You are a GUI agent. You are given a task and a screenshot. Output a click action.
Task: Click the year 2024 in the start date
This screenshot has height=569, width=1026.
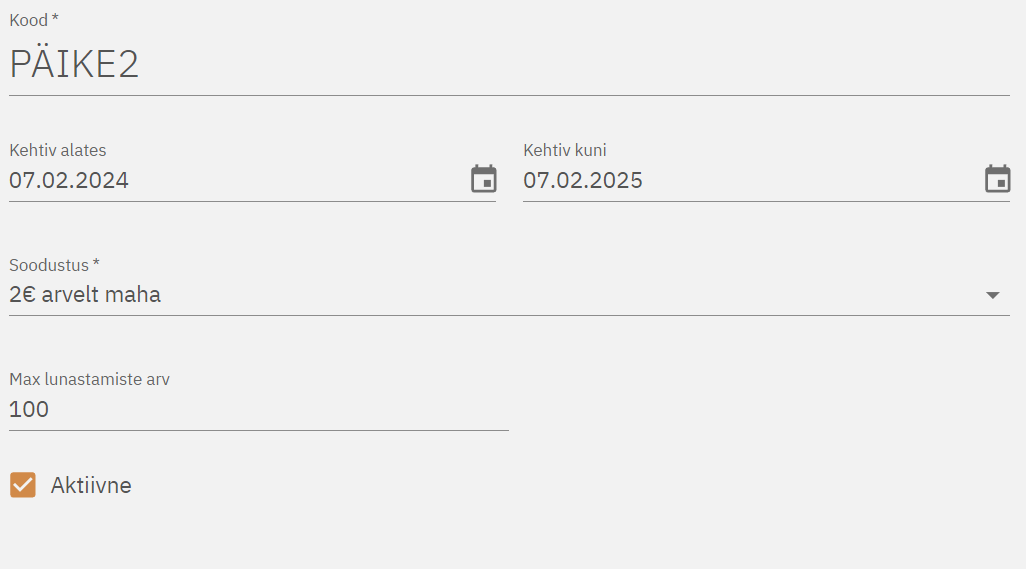click(104, 181)
